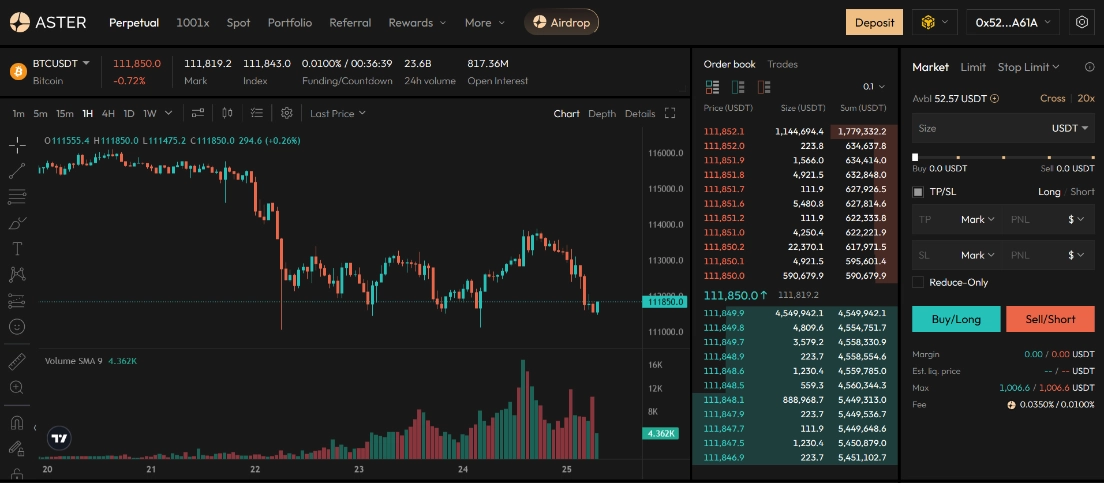Switch to the Trades tab
The height and width of the screenshot is (483, 1104).
pos(782,64)
